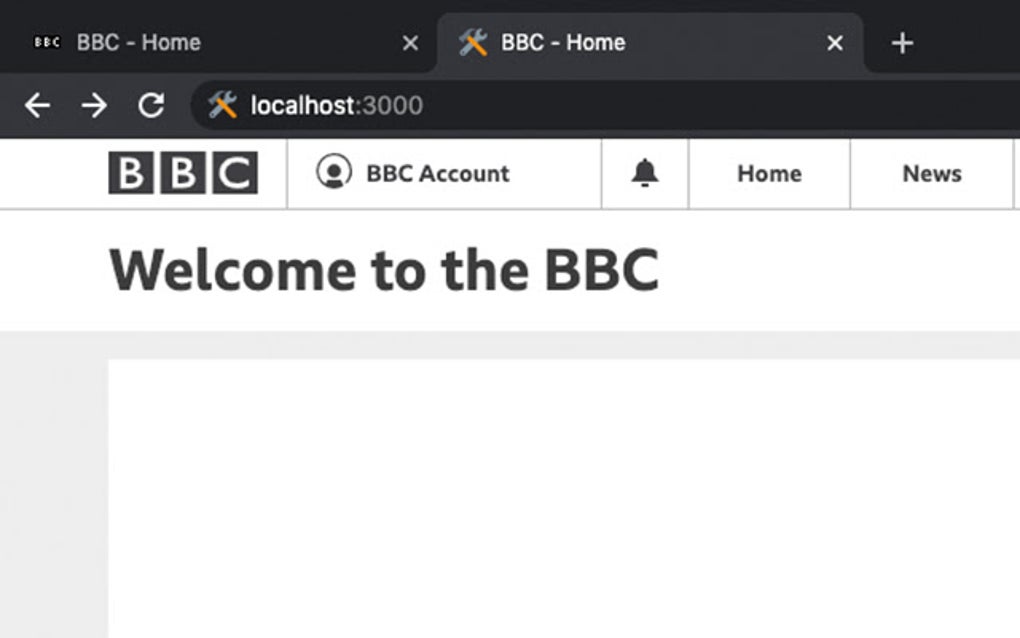Close the active BBC - Home tab
Image resolution: width=1020 pixels, height=638 pixels.
tap(835, 42)
